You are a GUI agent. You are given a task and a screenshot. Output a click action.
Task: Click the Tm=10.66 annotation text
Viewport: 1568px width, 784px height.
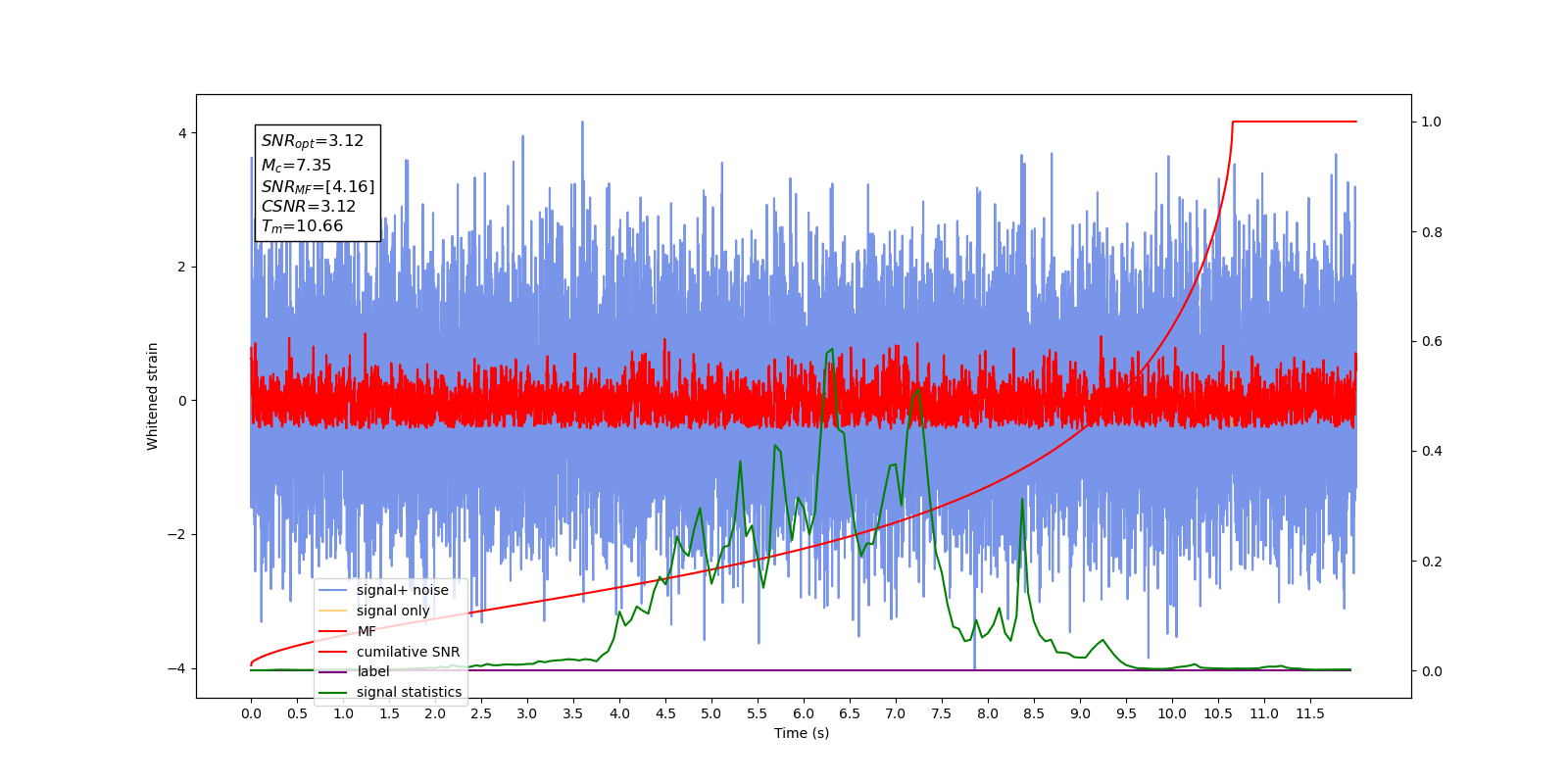(302, 226)
